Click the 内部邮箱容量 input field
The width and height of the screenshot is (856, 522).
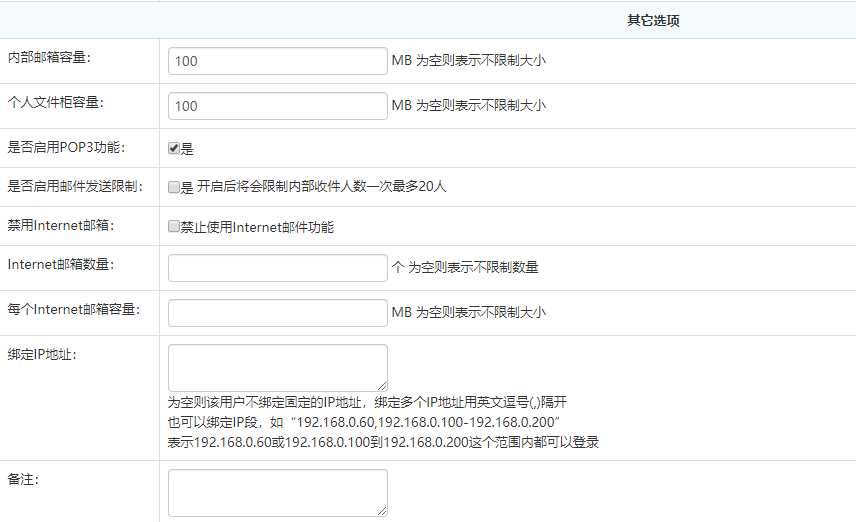(277, 61)
